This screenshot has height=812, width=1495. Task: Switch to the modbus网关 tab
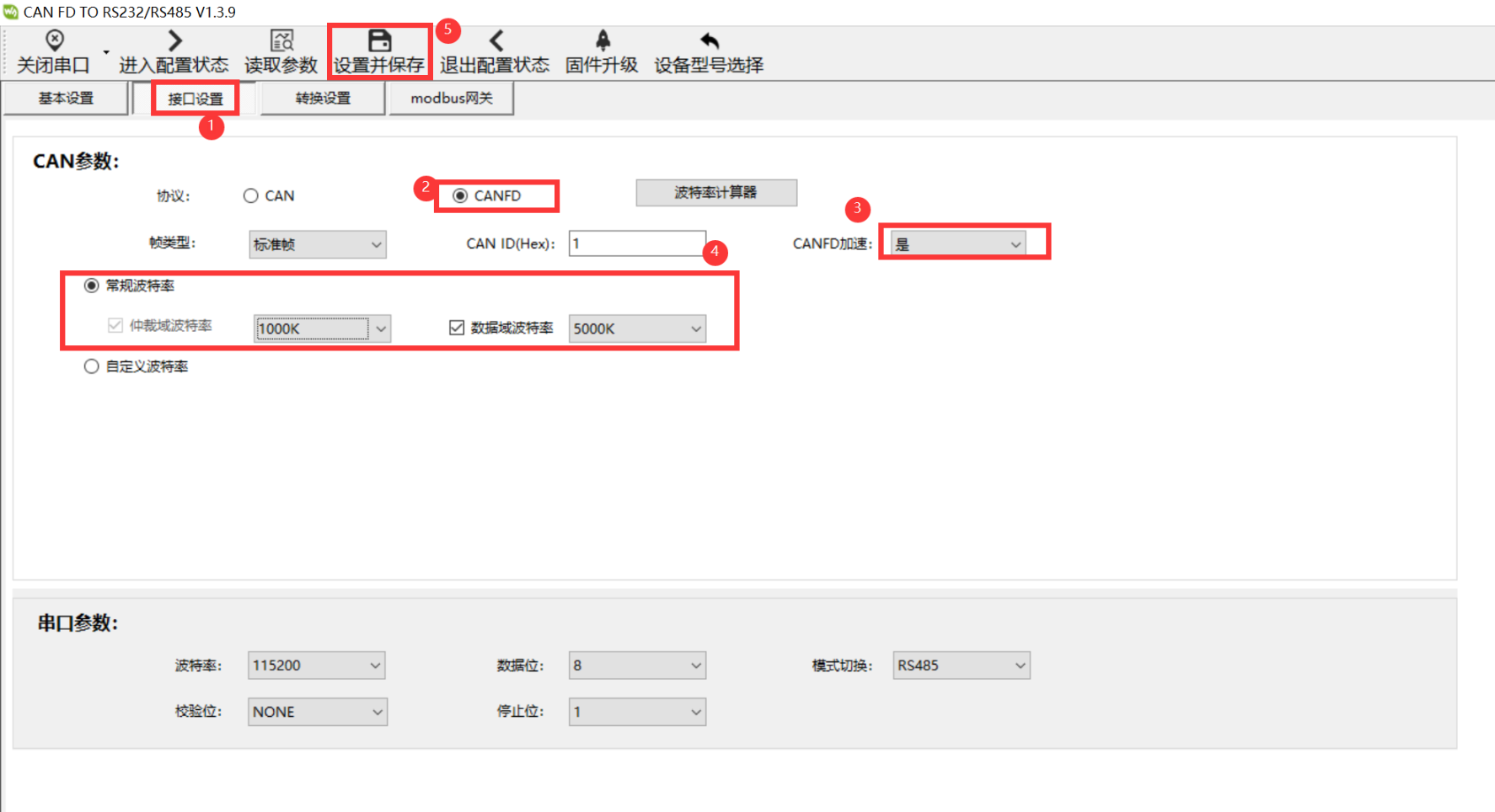coord(451,99)
